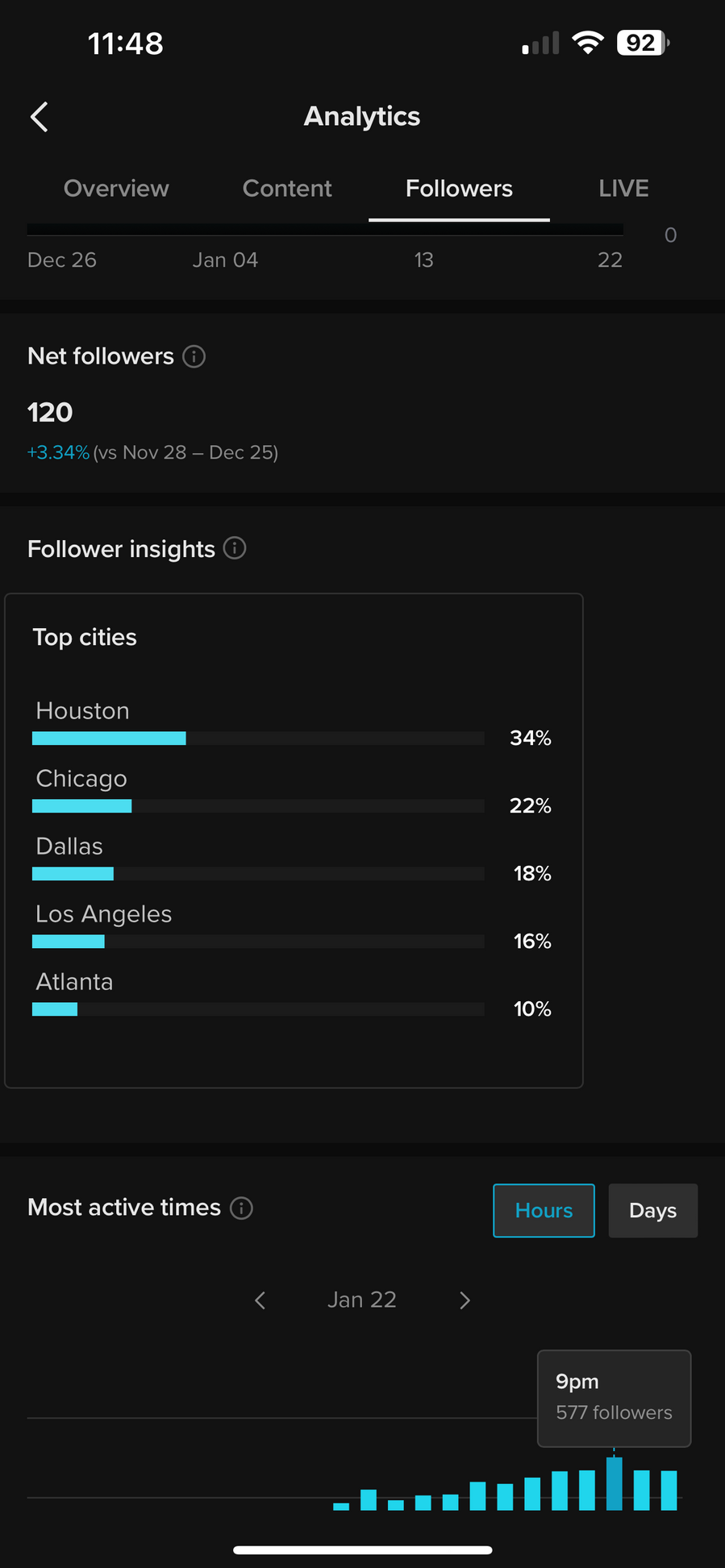
Task: Go to previous day before Jan 22
Action: 260,1300
